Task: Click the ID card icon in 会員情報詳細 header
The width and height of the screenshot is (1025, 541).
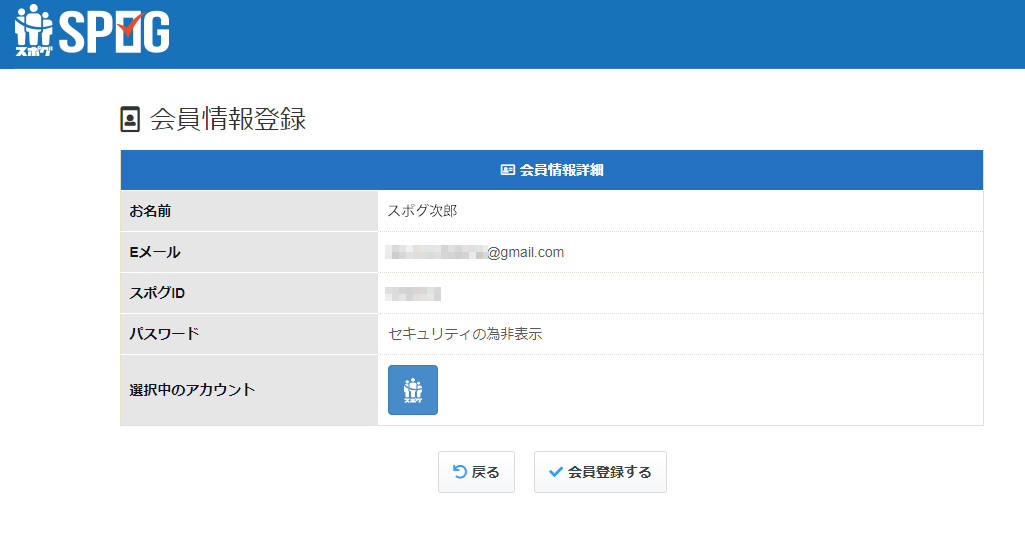Action: click(507, 170)
